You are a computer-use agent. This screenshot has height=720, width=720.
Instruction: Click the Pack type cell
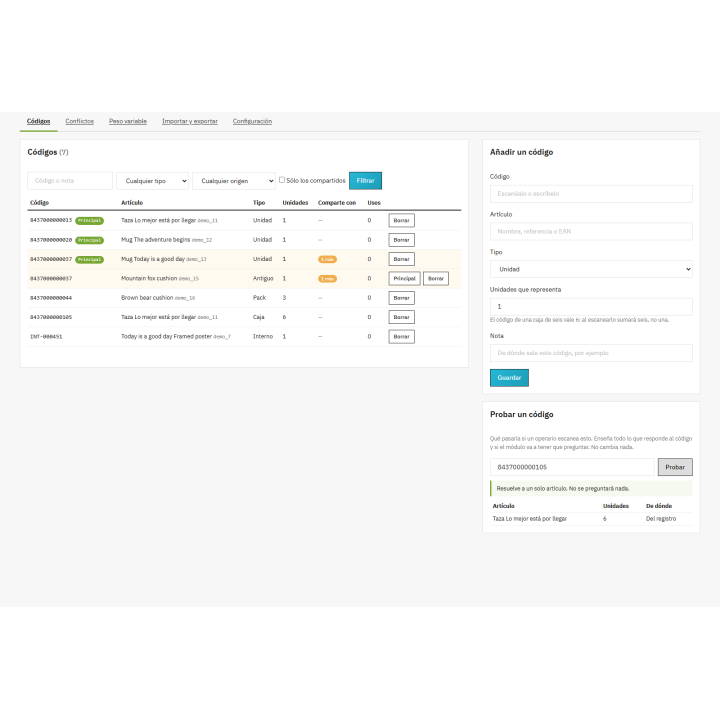[259, 298]
